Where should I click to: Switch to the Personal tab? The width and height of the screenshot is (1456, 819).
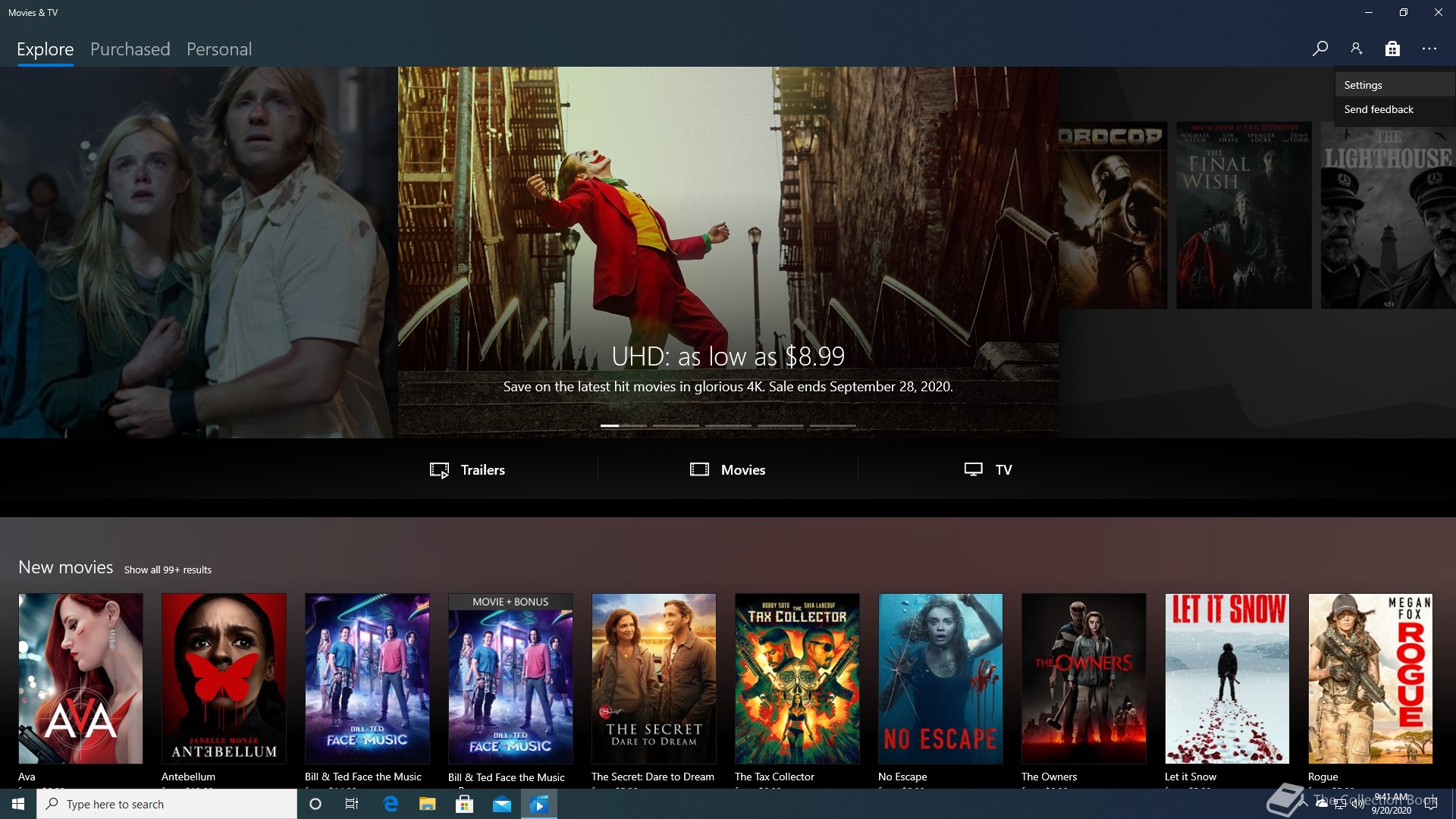coord(219,49)
